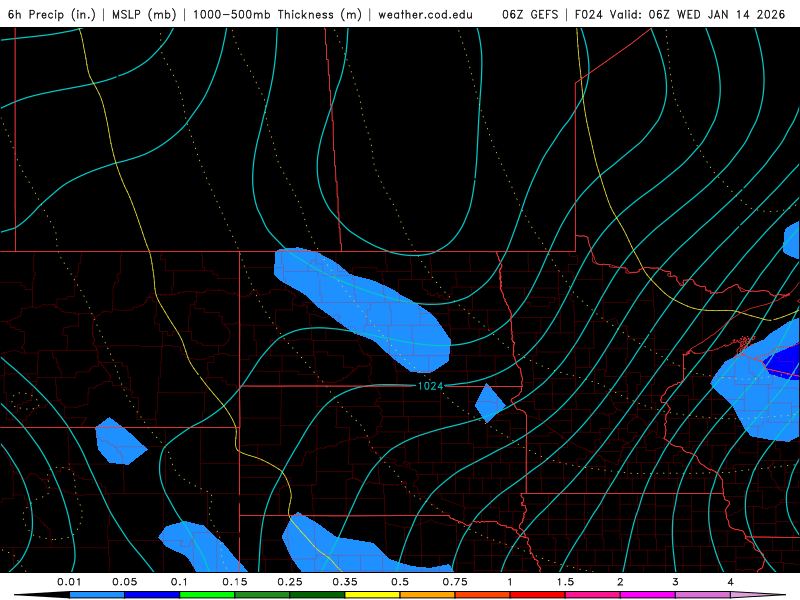Click the red legend swatch after 1
Image resolution: width=800 pixels, height=600 pixels.
538,595
